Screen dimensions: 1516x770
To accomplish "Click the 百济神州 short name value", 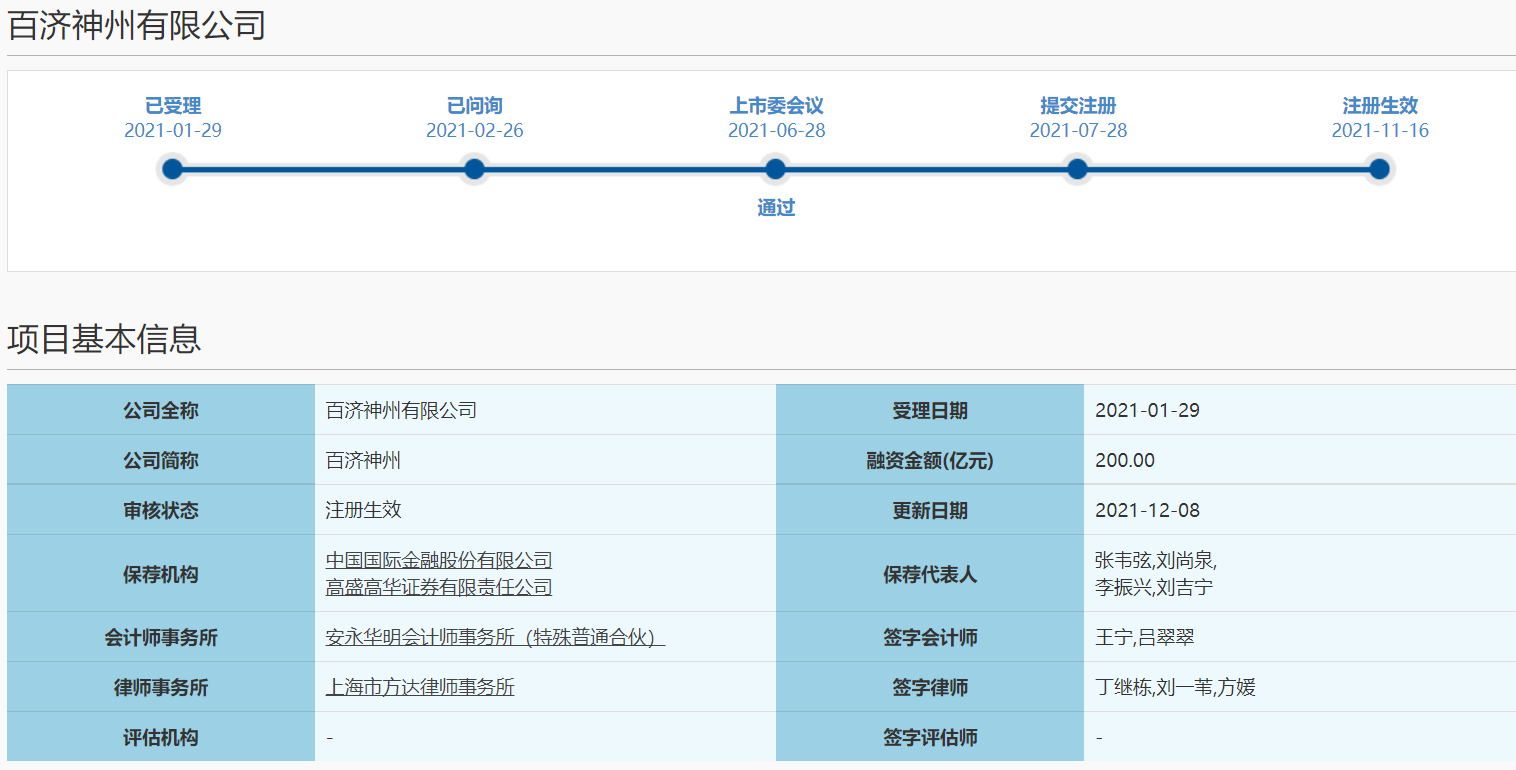I will click(364, 460).
